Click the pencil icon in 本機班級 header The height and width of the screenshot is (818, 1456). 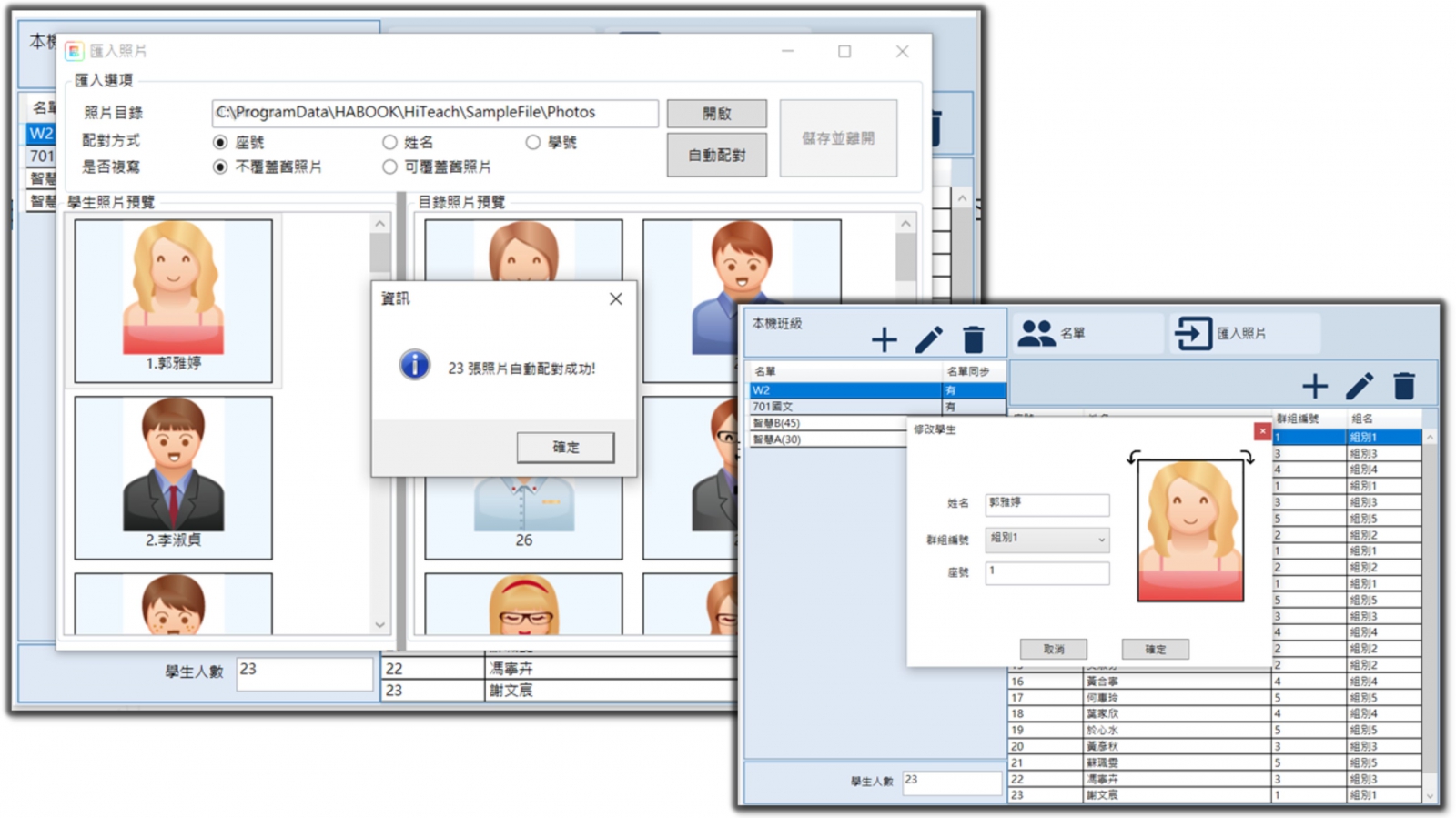pos(928,339)
